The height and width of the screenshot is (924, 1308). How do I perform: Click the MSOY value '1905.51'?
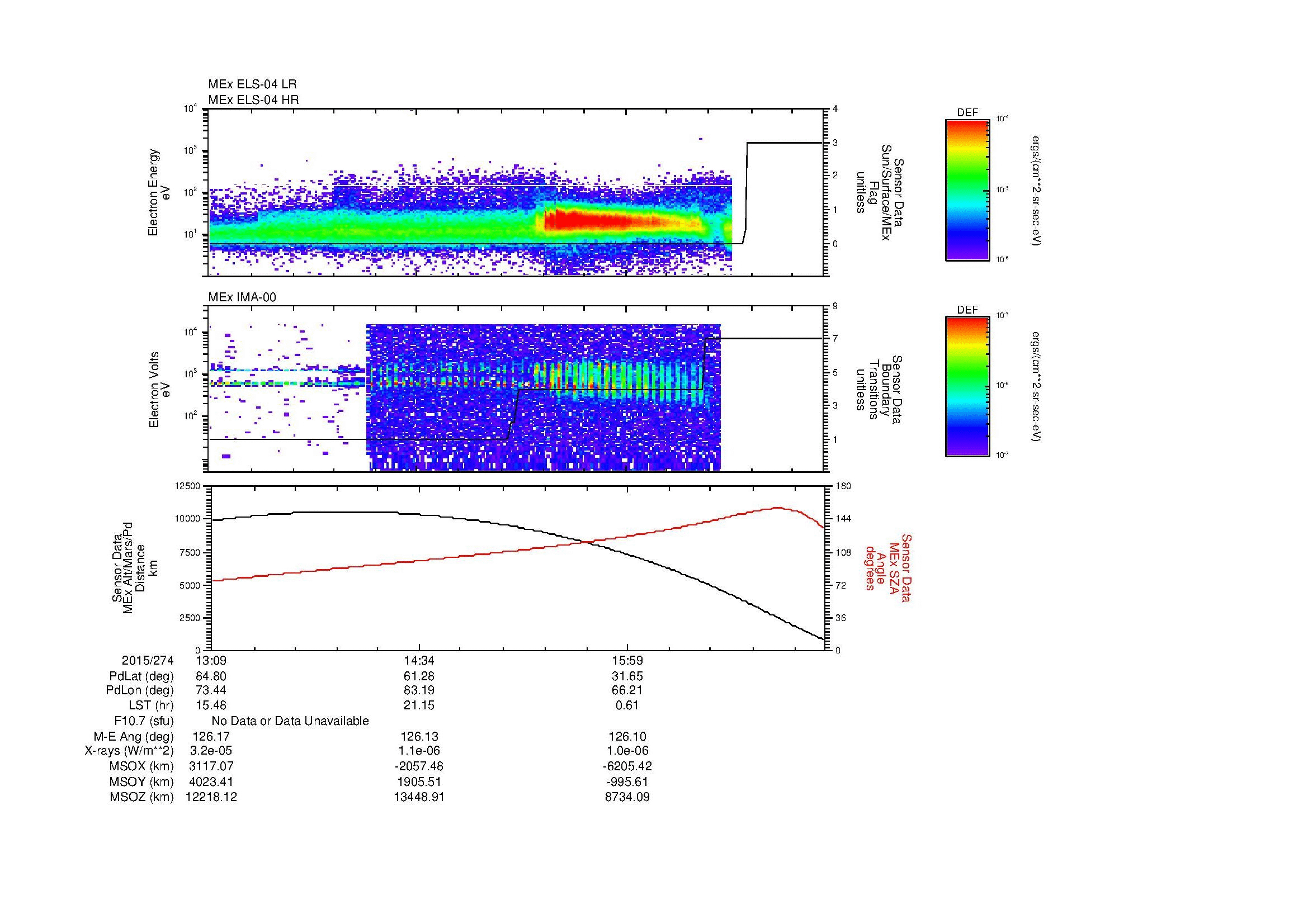click(419, 781)
